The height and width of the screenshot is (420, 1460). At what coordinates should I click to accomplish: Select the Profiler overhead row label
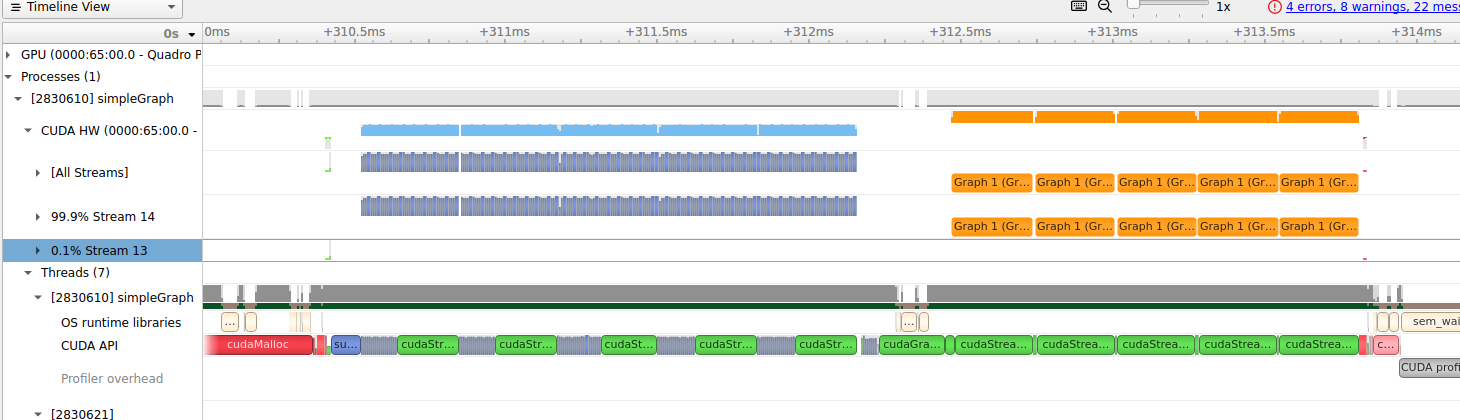pyautogui.click(x=111, y=379)
